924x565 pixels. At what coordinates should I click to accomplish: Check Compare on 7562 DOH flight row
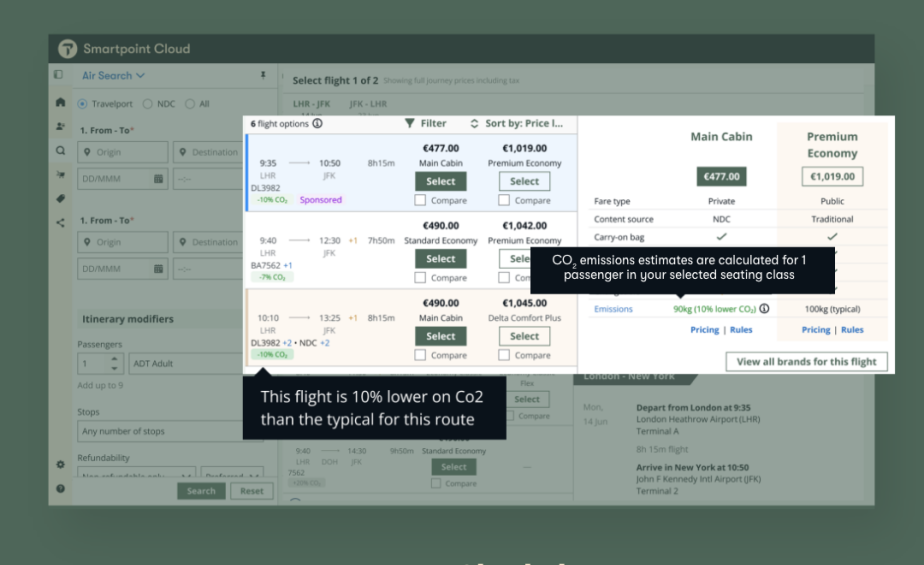click(x=436, y=483)
